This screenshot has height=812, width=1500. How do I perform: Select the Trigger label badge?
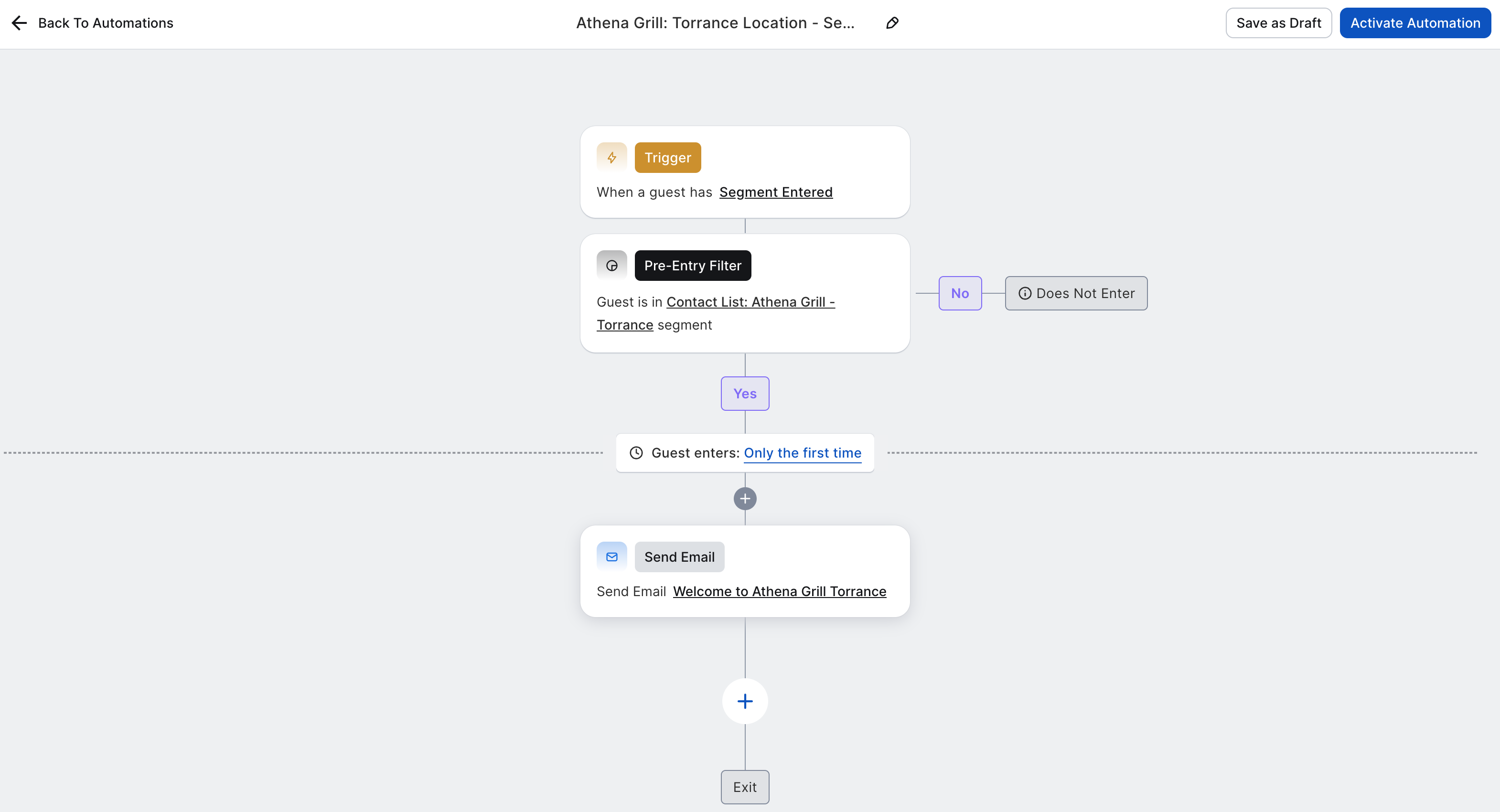(x=667, y=157)
